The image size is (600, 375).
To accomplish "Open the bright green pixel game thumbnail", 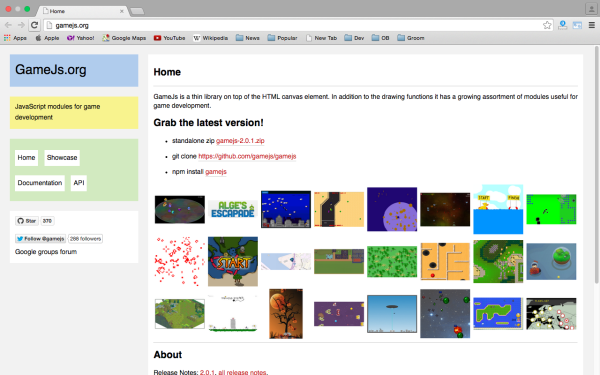I will [551, 209].
